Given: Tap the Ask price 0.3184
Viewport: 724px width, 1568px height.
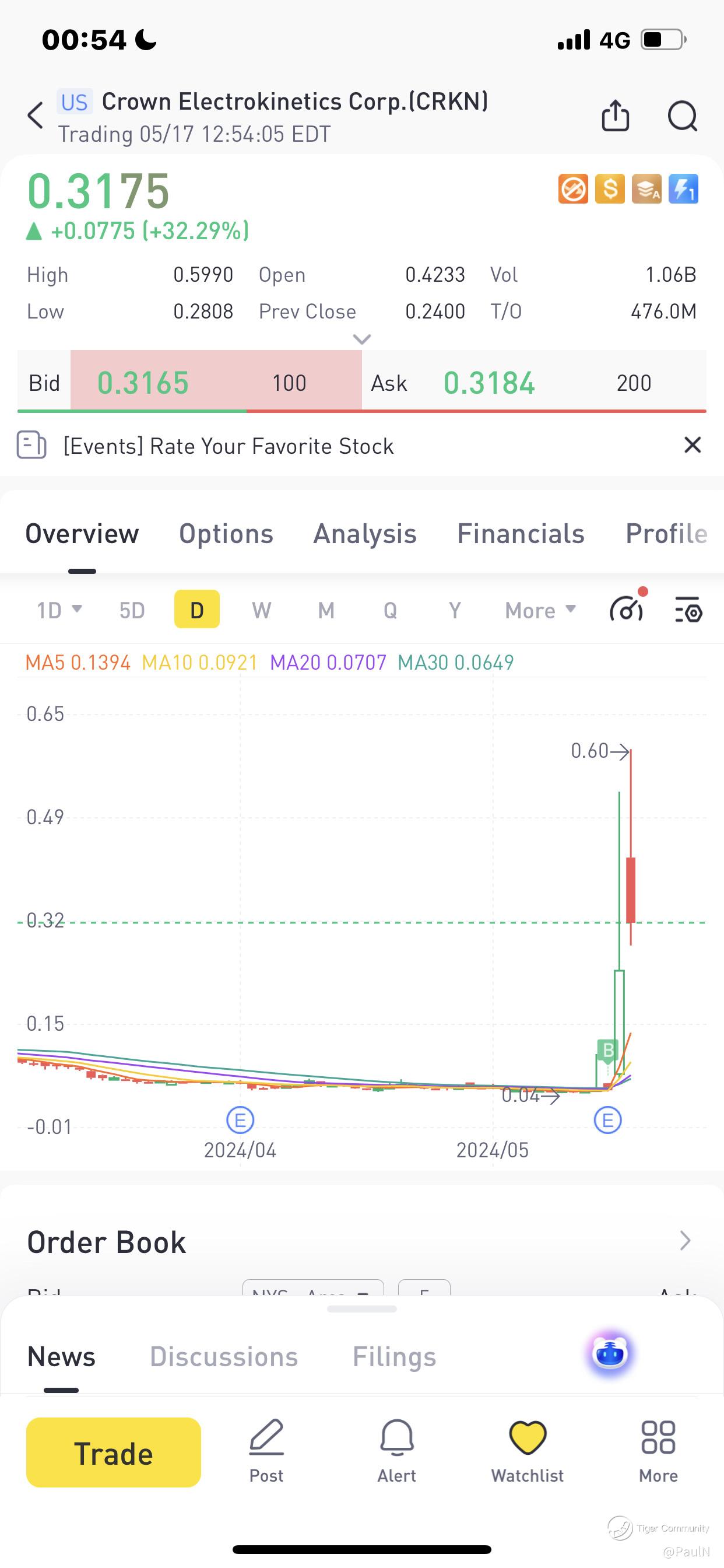Looking at the screenshot, I should [x=489, y=383].
